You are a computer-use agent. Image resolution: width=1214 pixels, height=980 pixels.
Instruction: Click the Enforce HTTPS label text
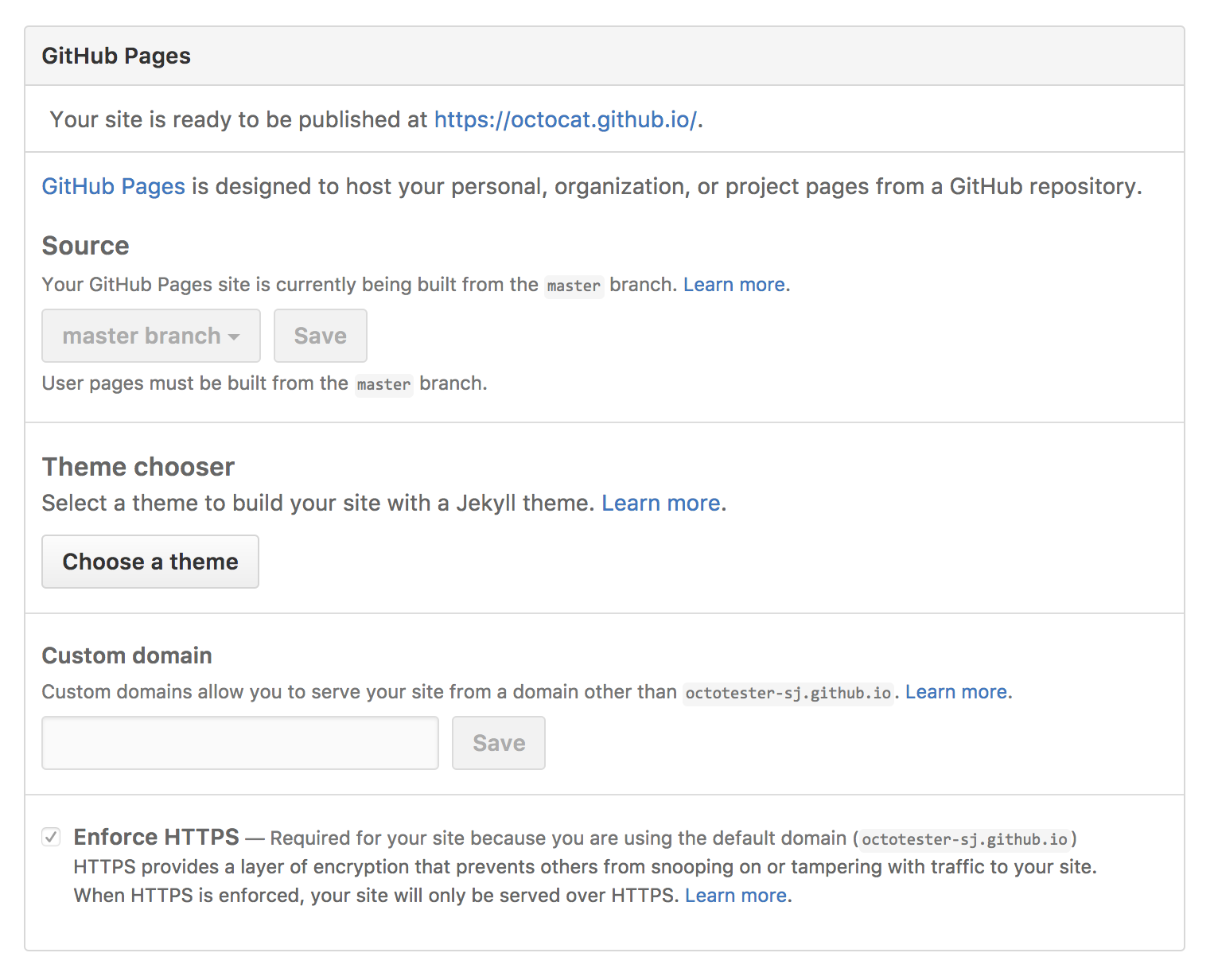[157, 837]
